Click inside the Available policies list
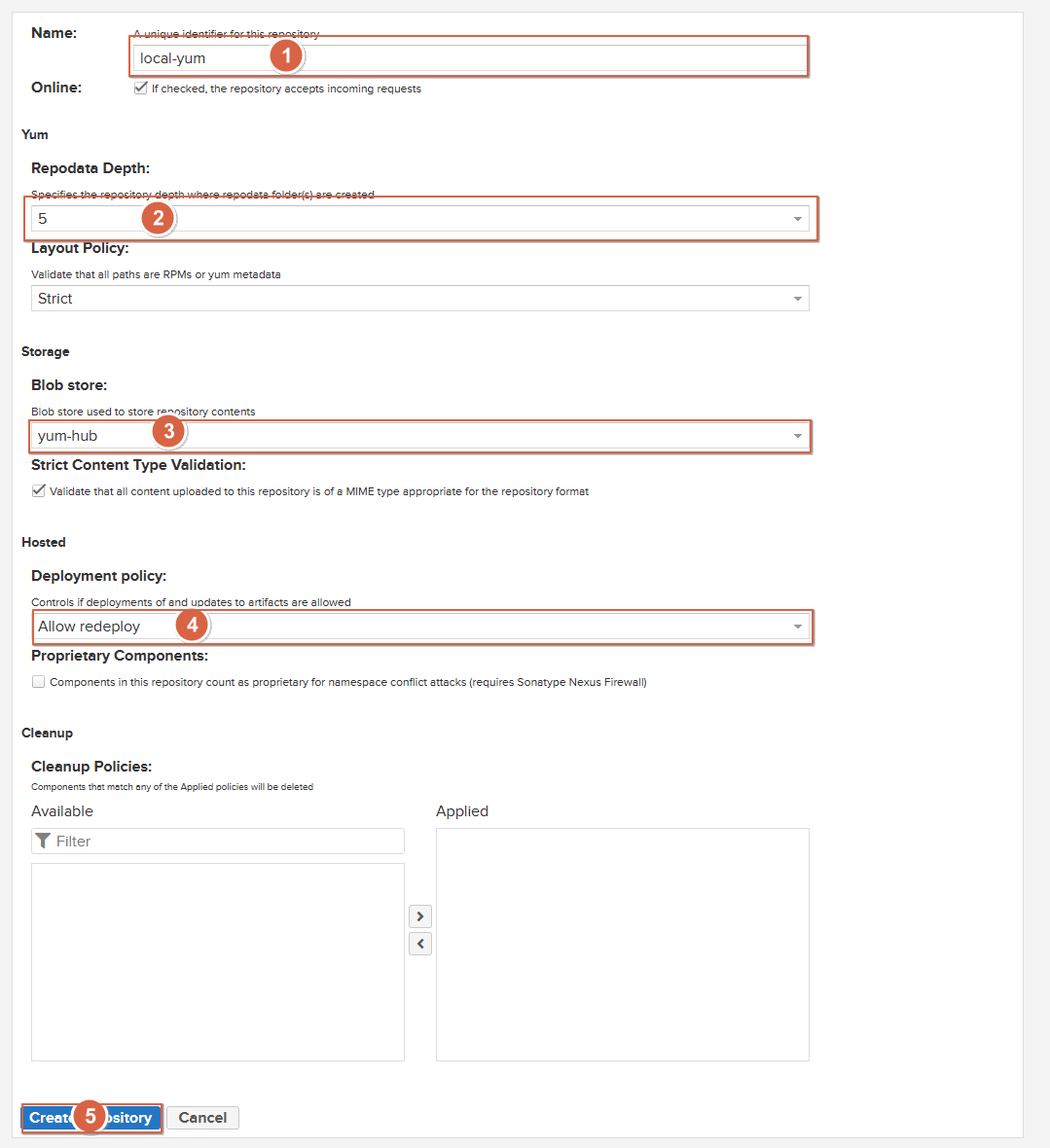 218,961
